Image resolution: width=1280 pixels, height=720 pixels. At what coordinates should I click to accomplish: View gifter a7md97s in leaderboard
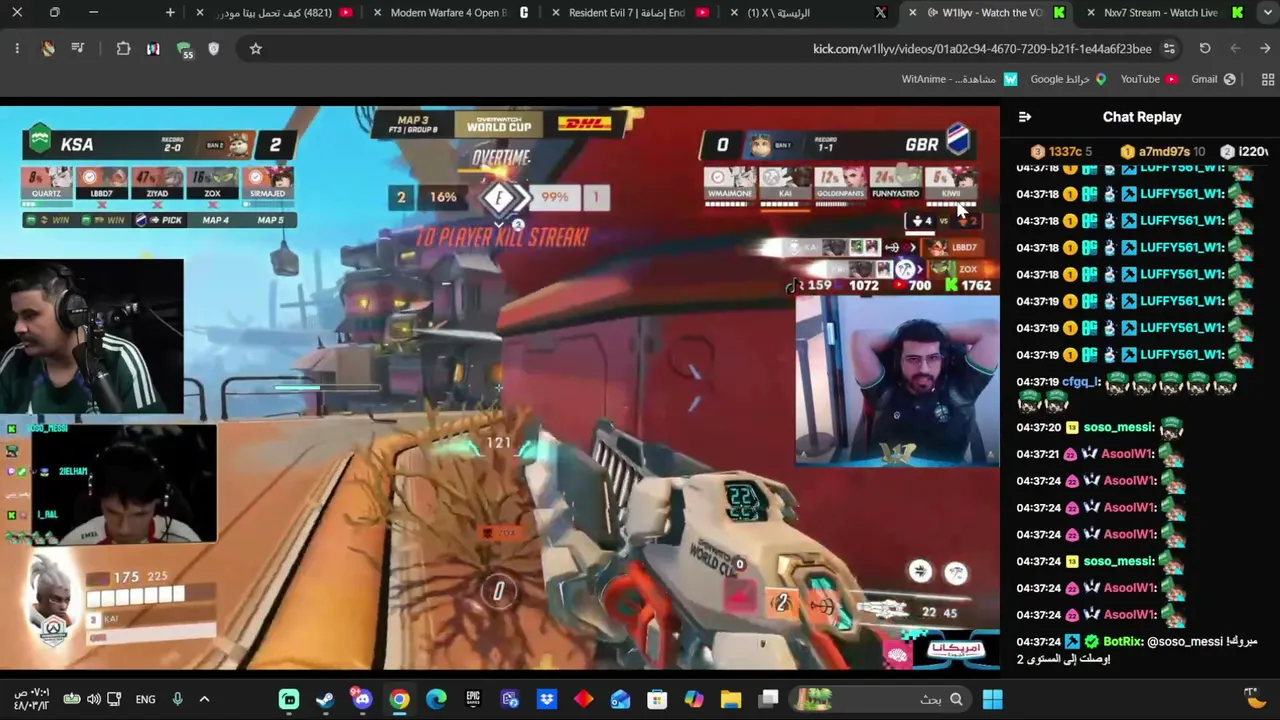pos(1162,151)
